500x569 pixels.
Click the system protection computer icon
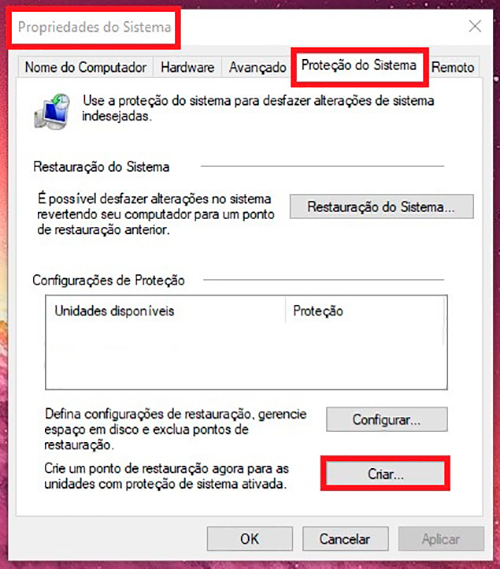(x=53, y=111)
